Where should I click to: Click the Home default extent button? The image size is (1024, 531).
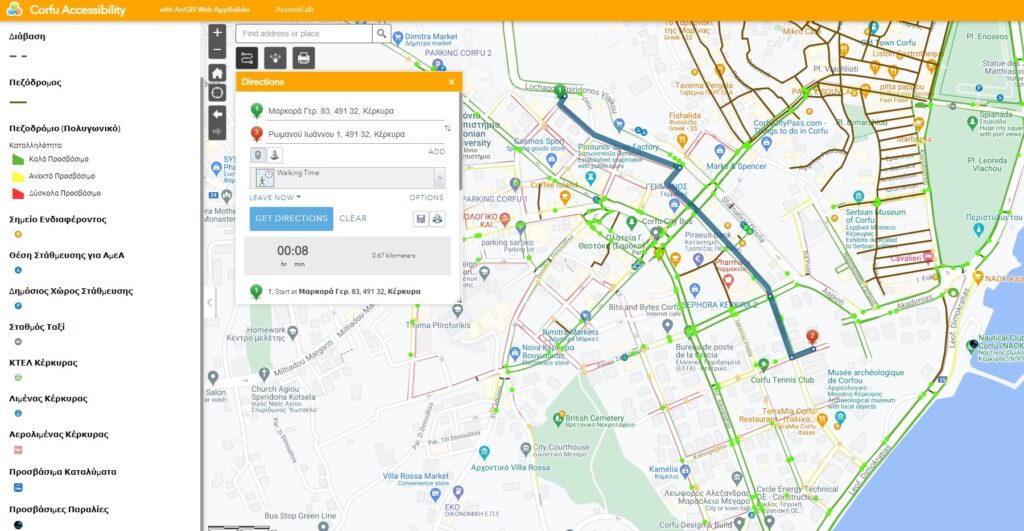(217, 72)
